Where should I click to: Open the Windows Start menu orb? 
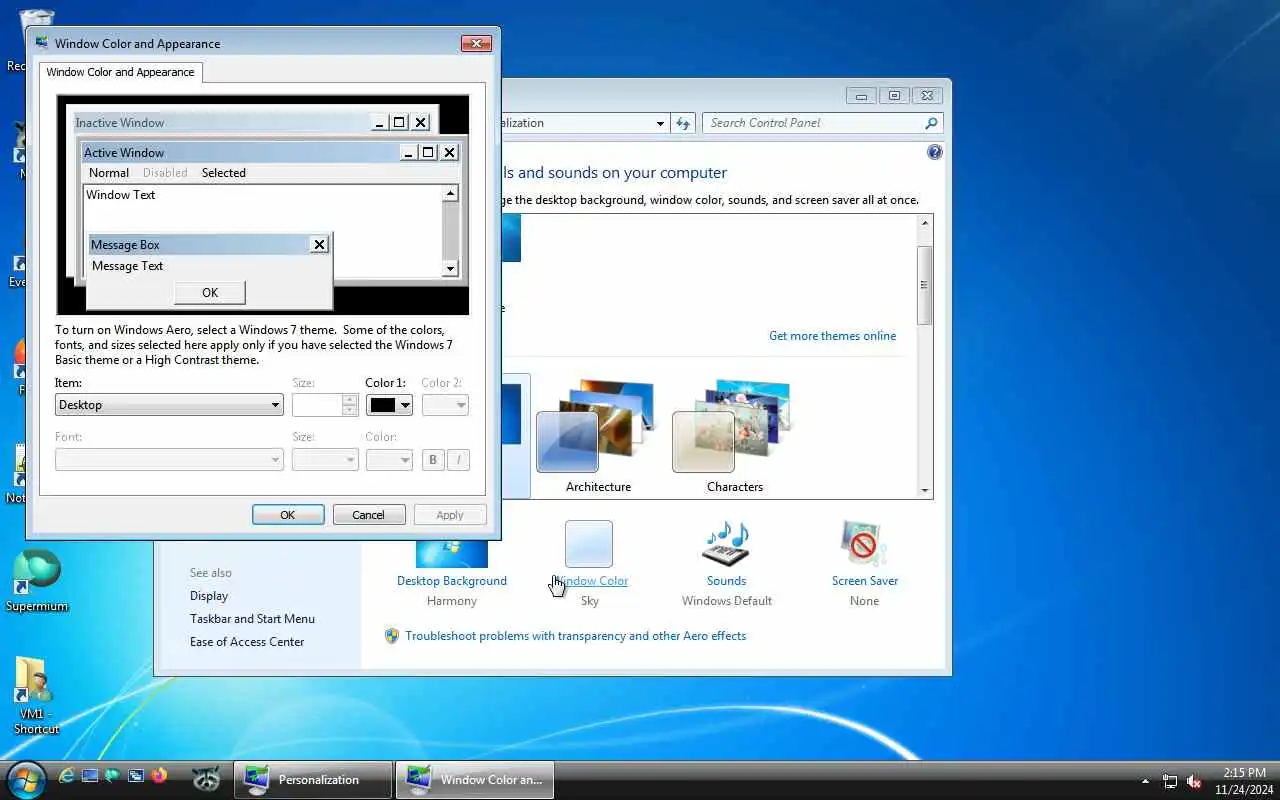(x=25, y=779)
